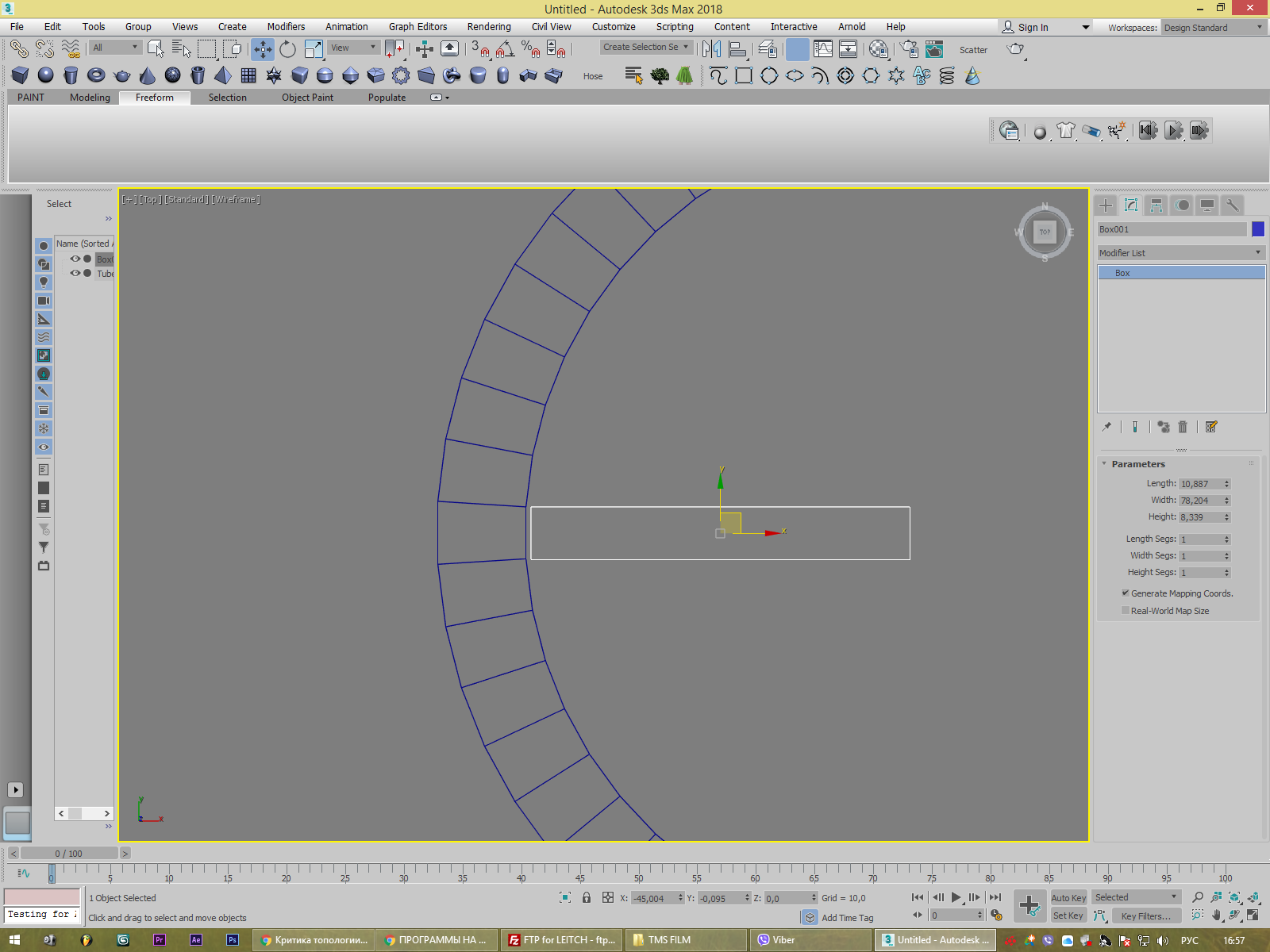Play the animation
The height and width of the screenshot is (952, 1270).
[x=956, y=897]
